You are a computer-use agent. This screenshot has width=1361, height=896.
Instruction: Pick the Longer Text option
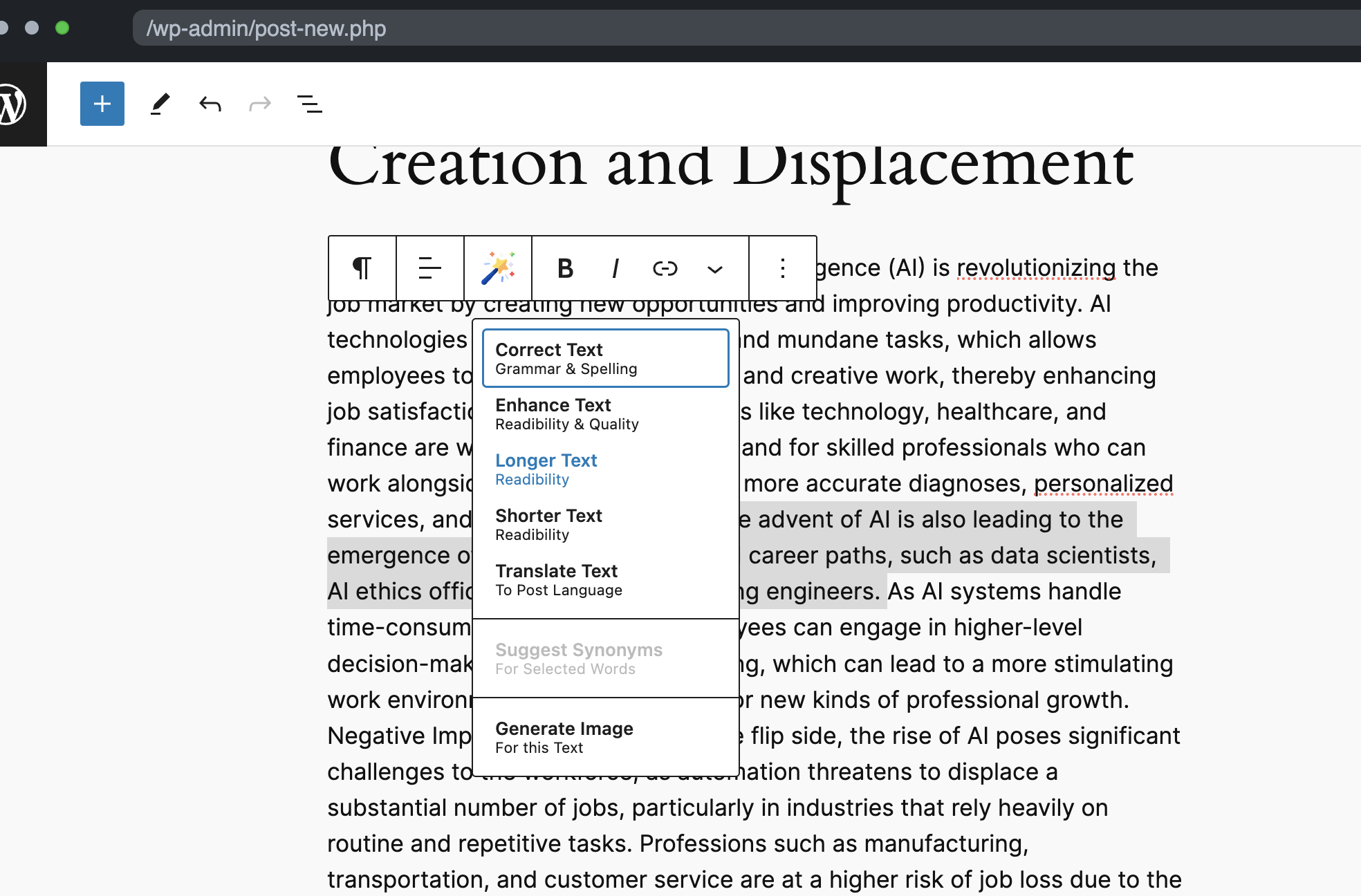point(606,469)
